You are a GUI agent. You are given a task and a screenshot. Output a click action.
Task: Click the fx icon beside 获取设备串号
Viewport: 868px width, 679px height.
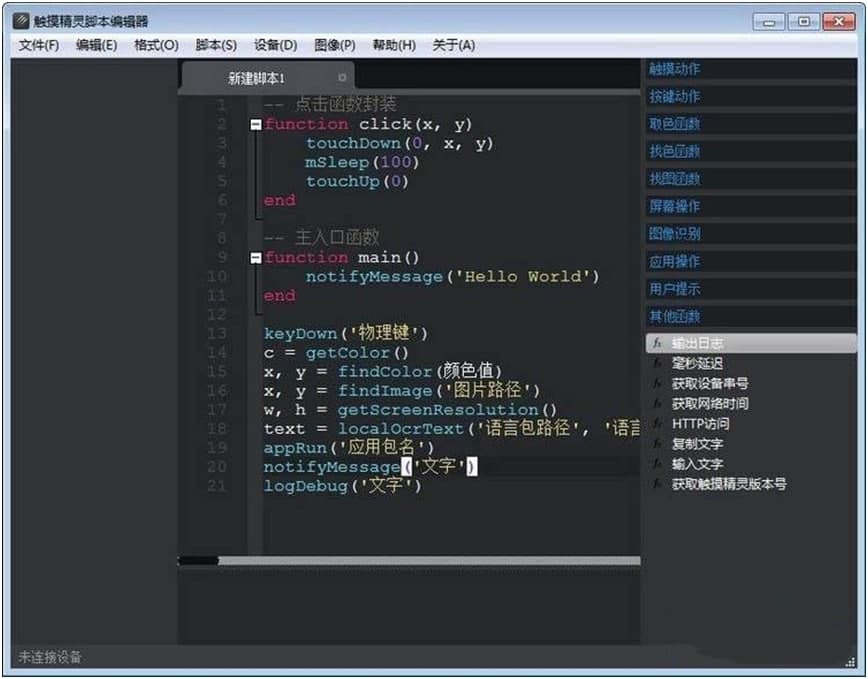click(657, 383)
